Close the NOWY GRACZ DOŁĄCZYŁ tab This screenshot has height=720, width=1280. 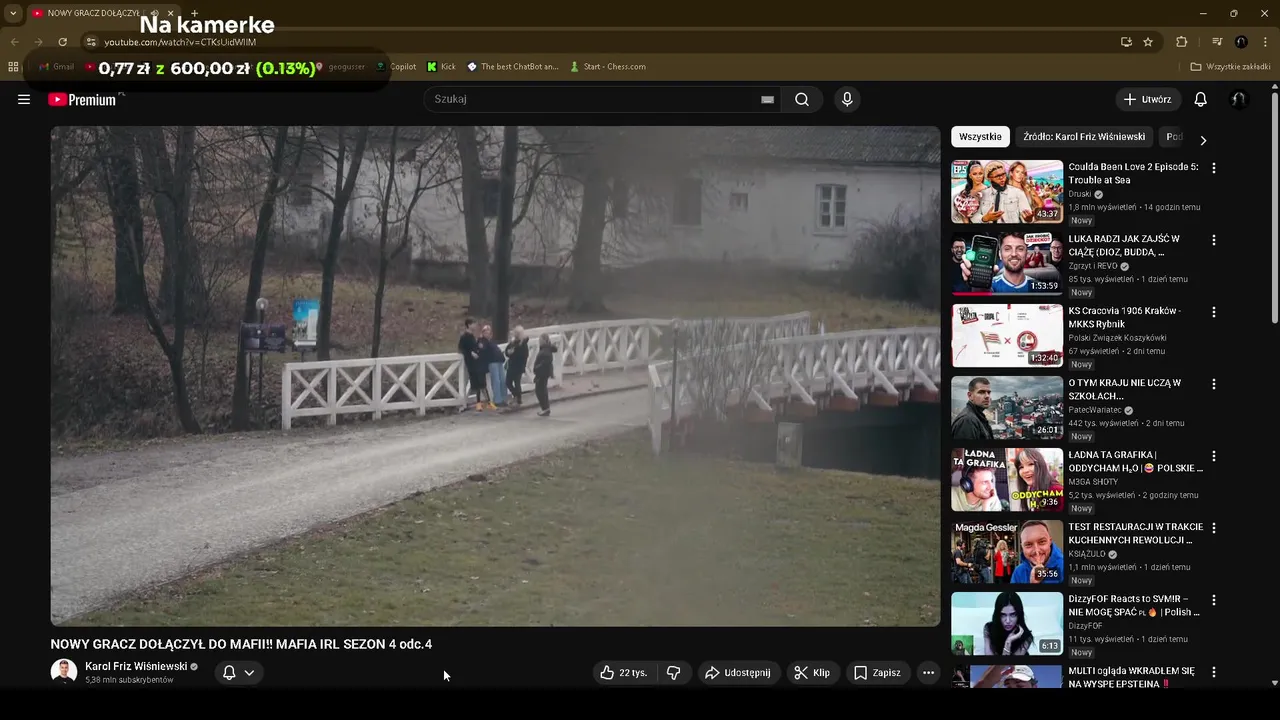[172, 13]
